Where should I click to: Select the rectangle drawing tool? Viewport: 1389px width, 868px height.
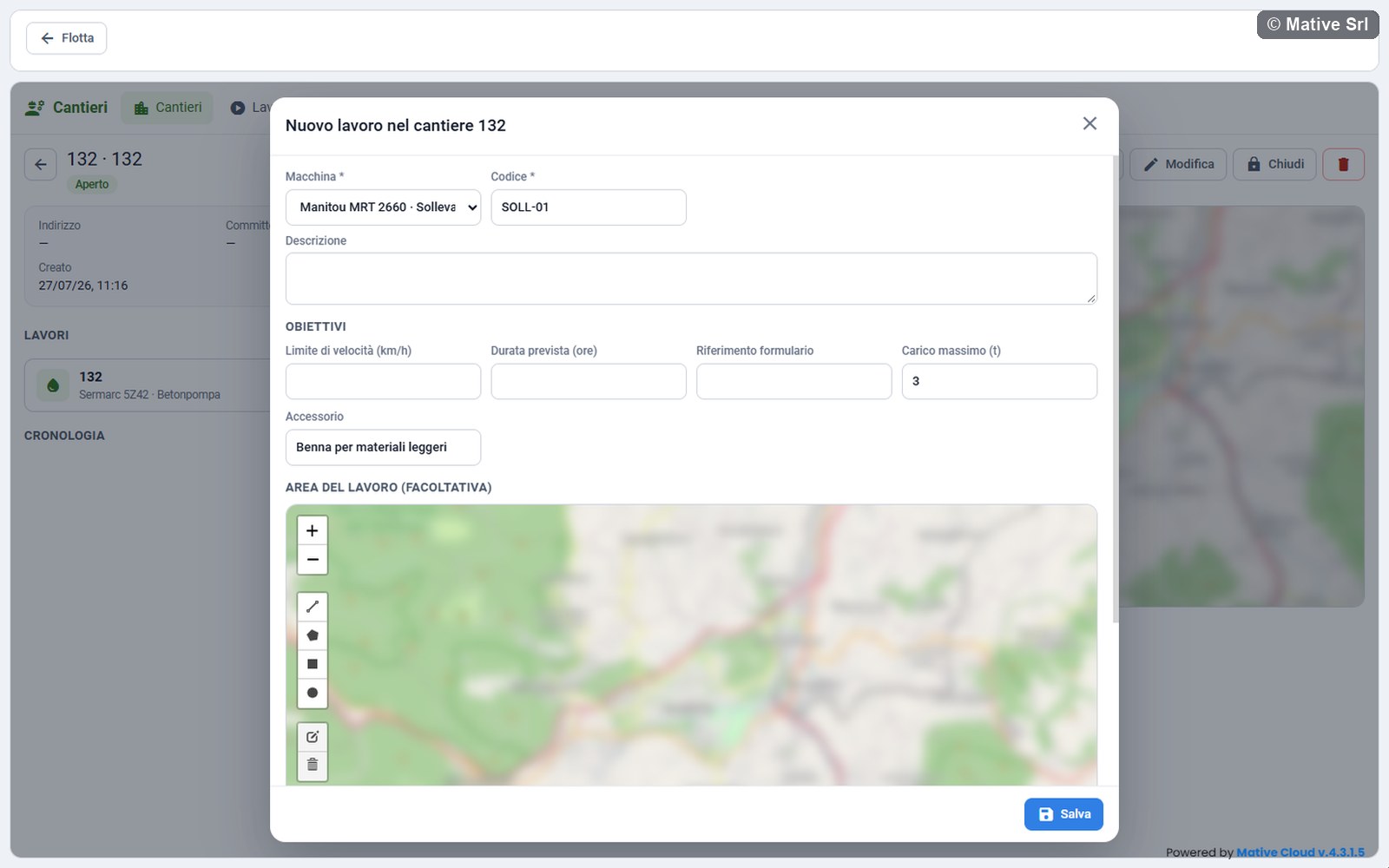tap(313, 664)
